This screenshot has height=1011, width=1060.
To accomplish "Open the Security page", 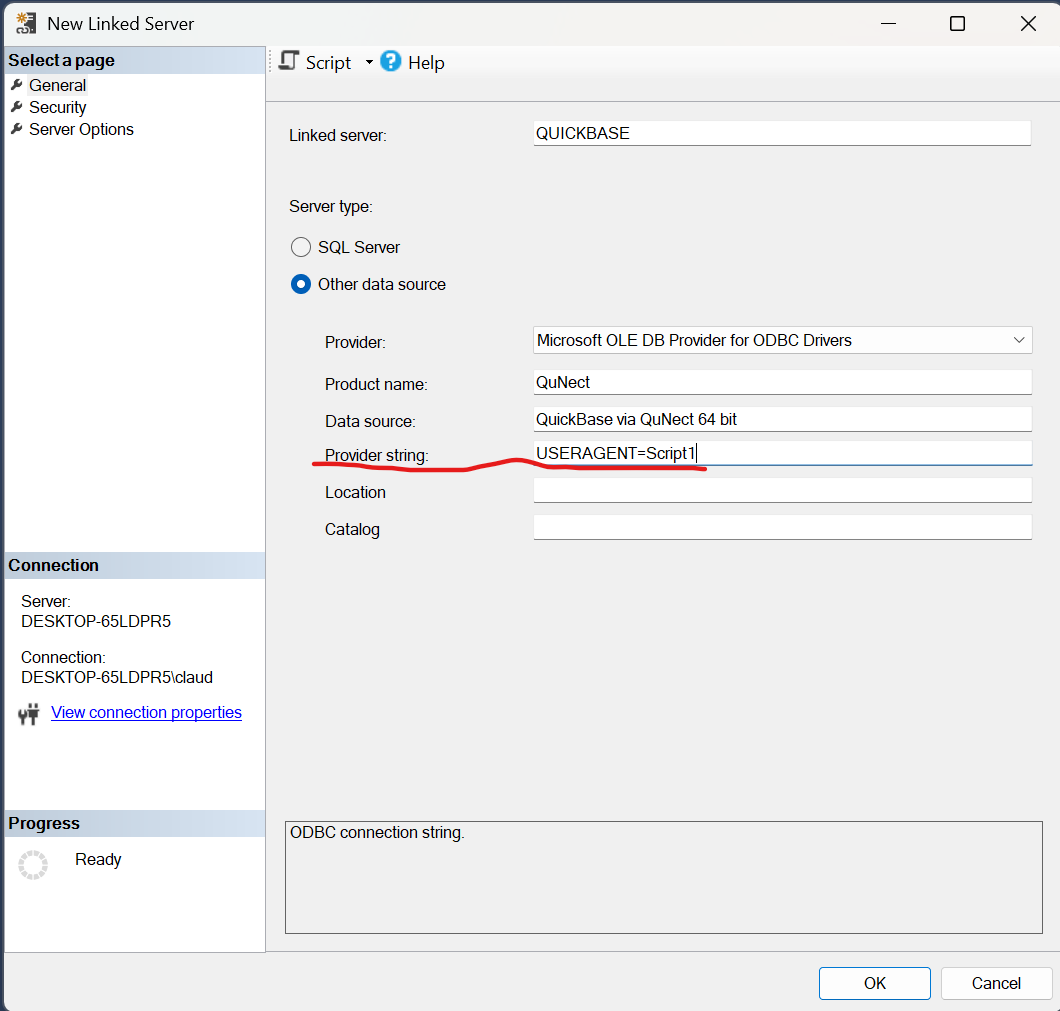I will (57, 107).
